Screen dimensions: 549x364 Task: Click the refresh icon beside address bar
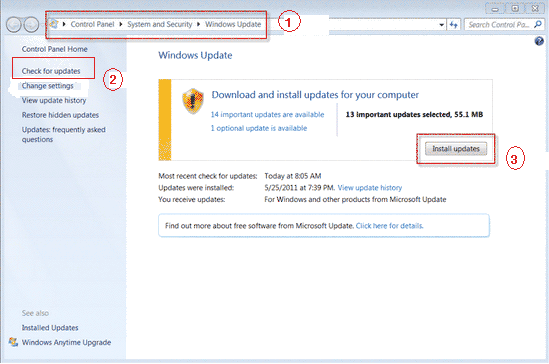(x=454, y=25)
